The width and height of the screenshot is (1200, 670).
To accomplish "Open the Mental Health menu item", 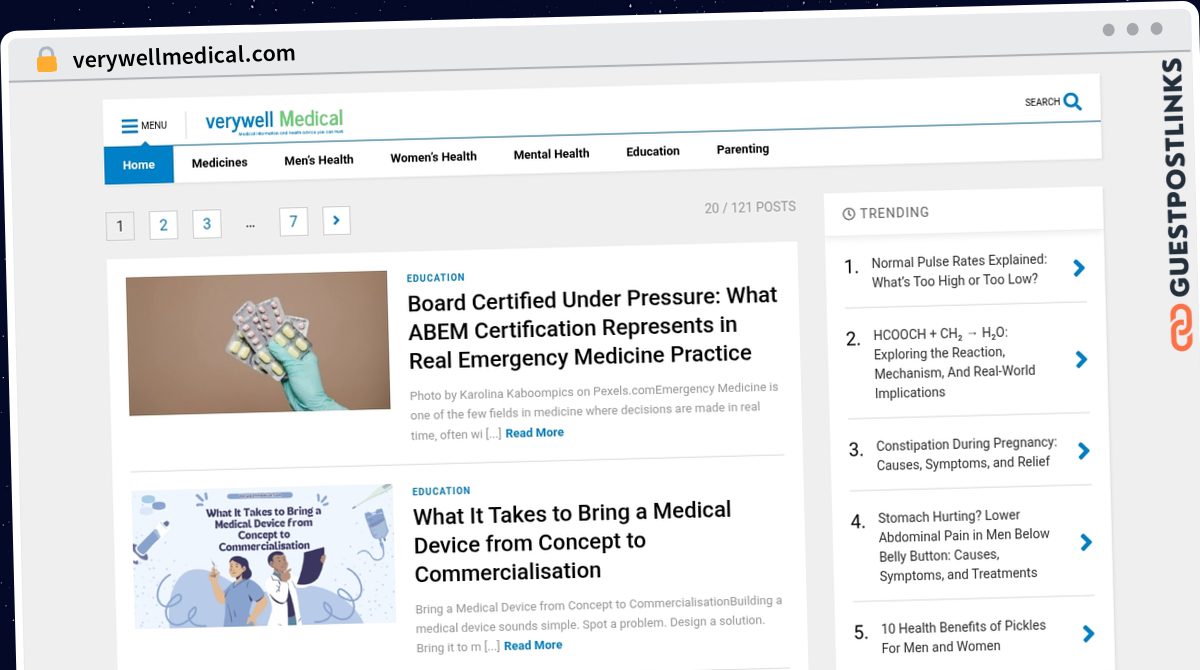I will (551, 154).
